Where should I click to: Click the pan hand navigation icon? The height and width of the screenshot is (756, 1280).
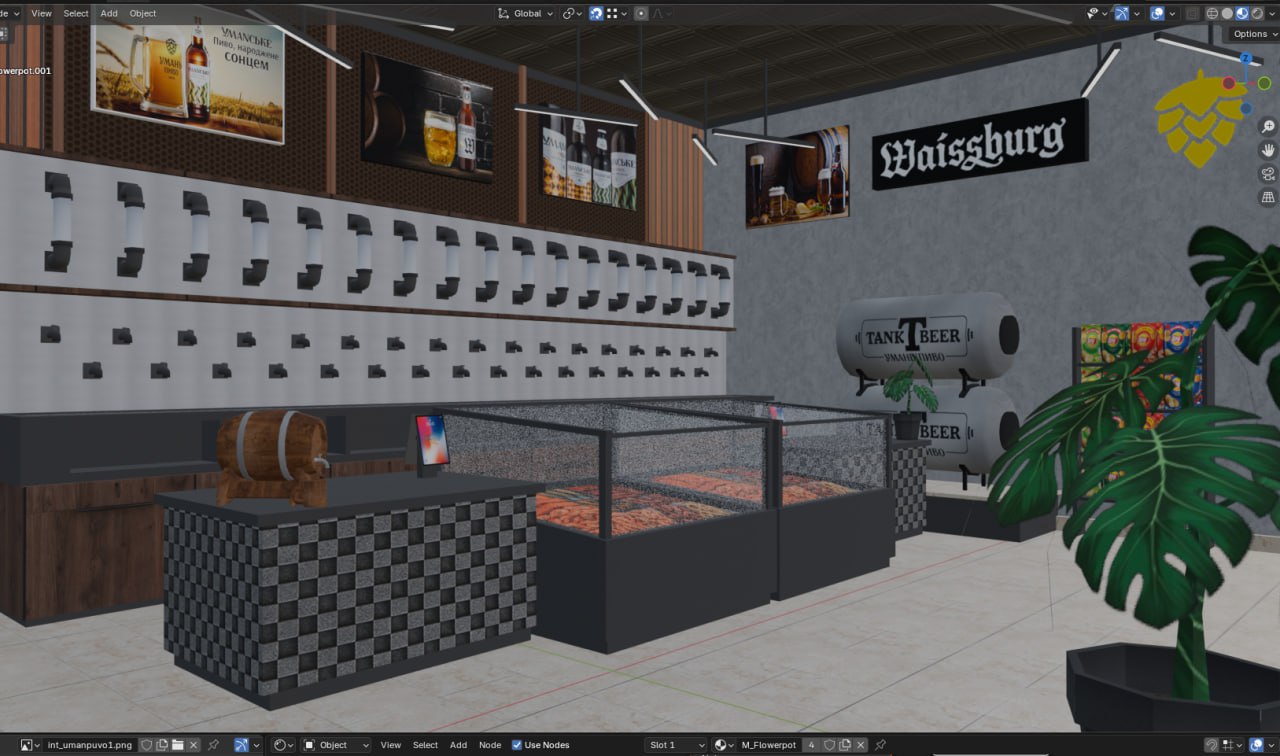pyautogui.click(x=1268, y=150)
